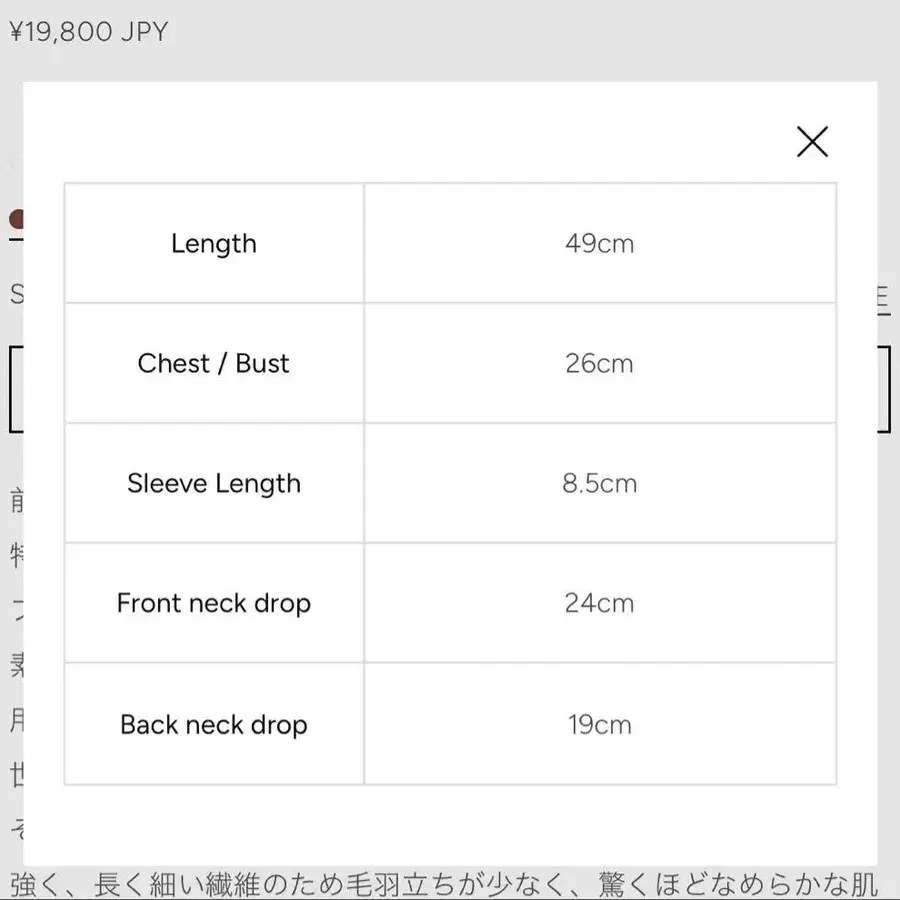Click the partially hidden S size label

(17, 294)
